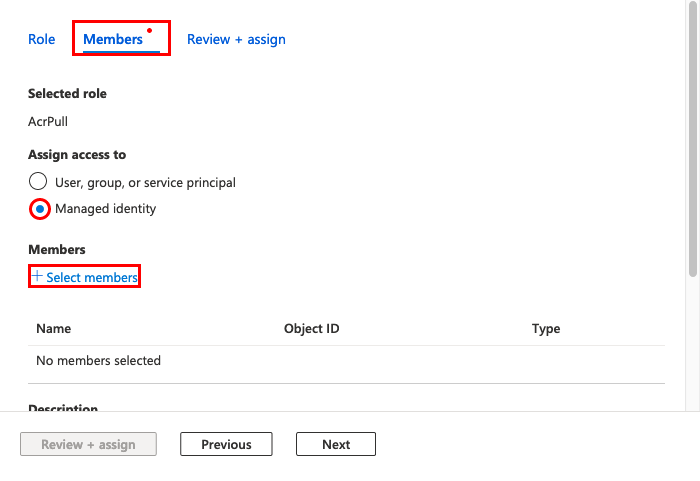Click the Next button
This screenshot has height=481, width=700.
click(336, 444)
